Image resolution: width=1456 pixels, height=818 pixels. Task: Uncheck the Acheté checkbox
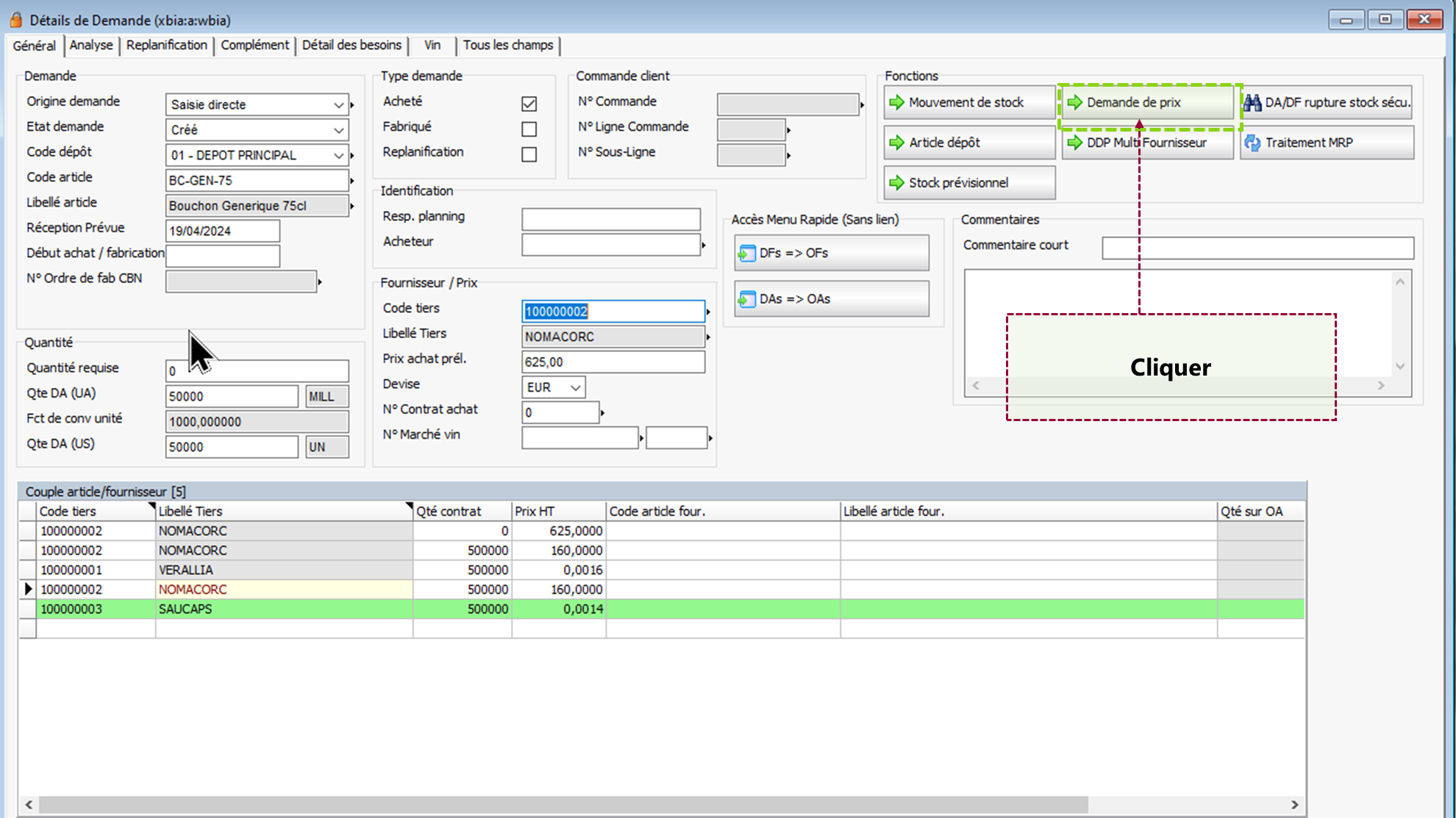(529, 104)
